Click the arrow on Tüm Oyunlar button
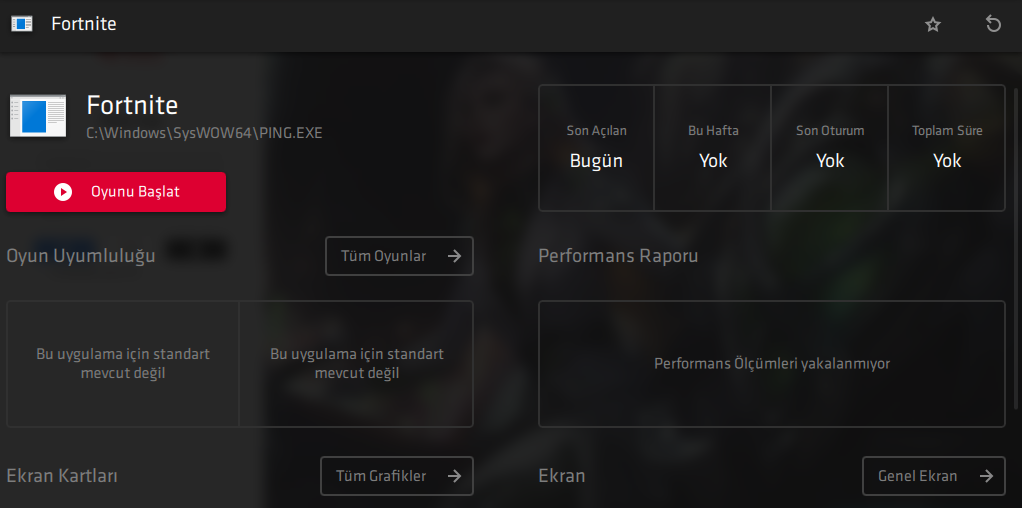Viewport: 1022px width, 508px height. tap(454, 256)
